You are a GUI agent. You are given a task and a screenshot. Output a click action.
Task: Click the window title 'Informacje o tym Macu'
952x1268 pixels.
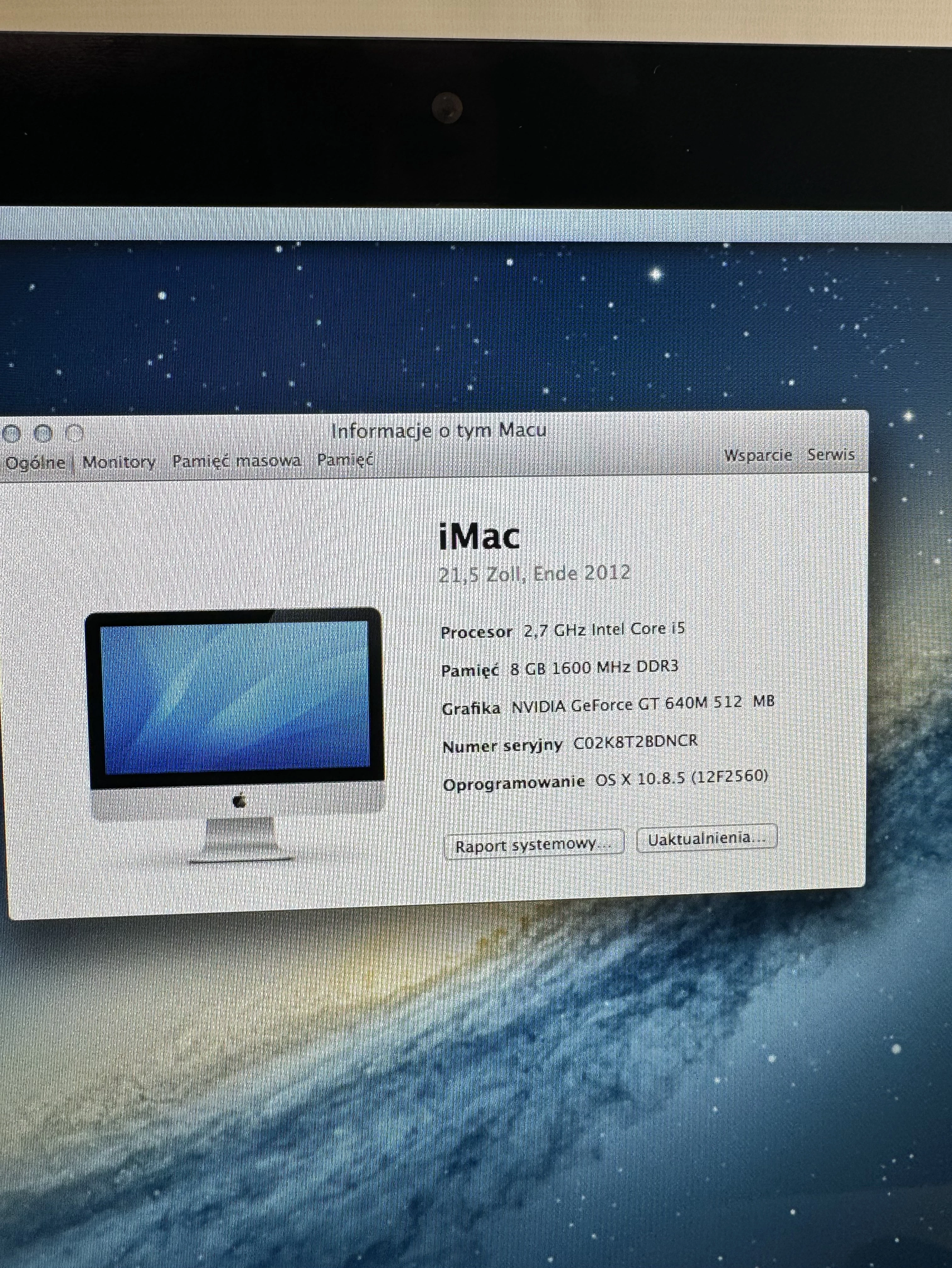tap(439, 431)
